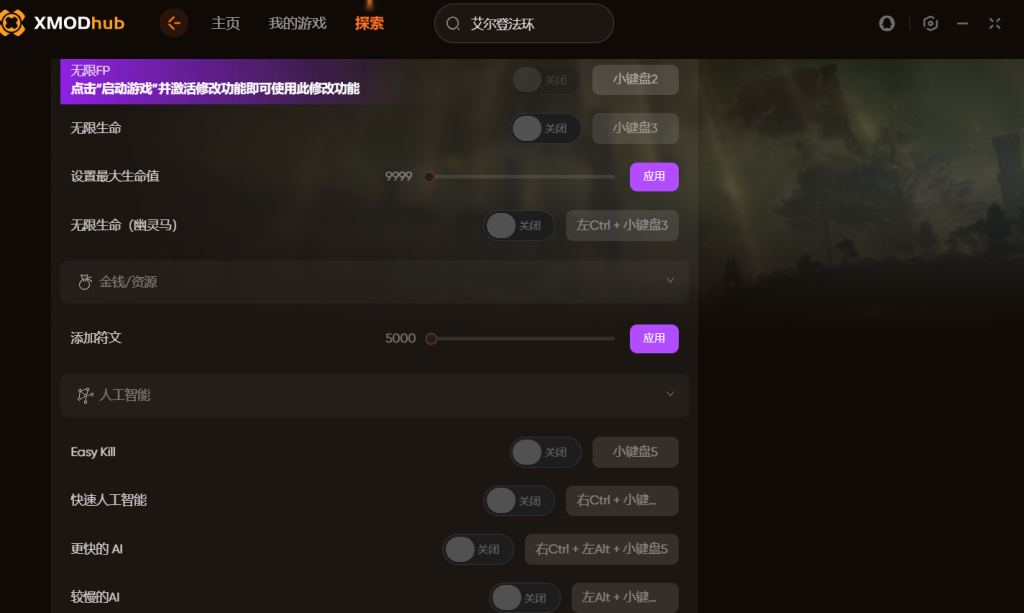Click the XMODhub logo icon
1024x613 pixels.
12,23
